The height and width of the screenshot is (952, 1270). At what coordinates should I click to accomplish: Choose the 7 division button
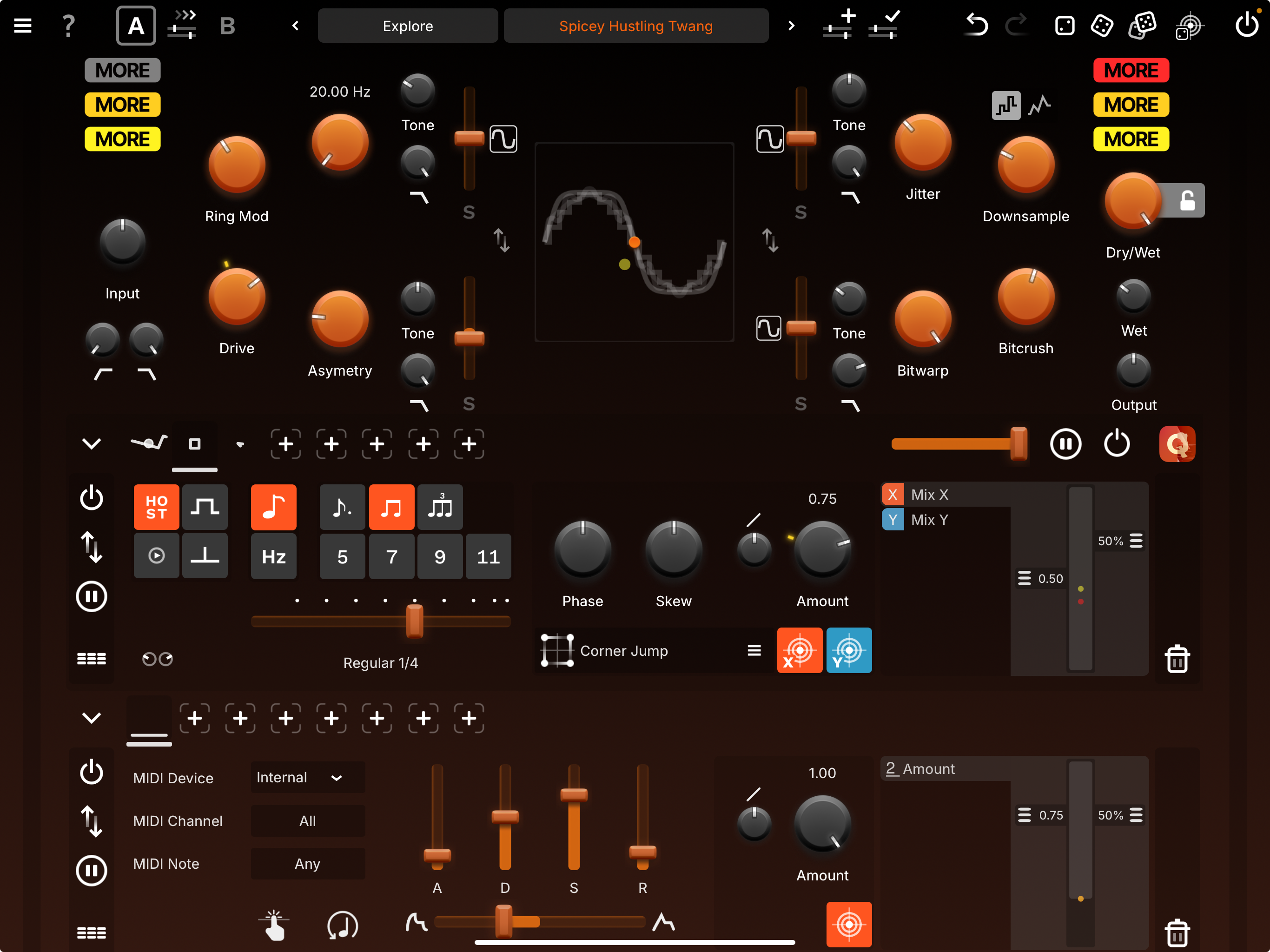click(391, 556)
